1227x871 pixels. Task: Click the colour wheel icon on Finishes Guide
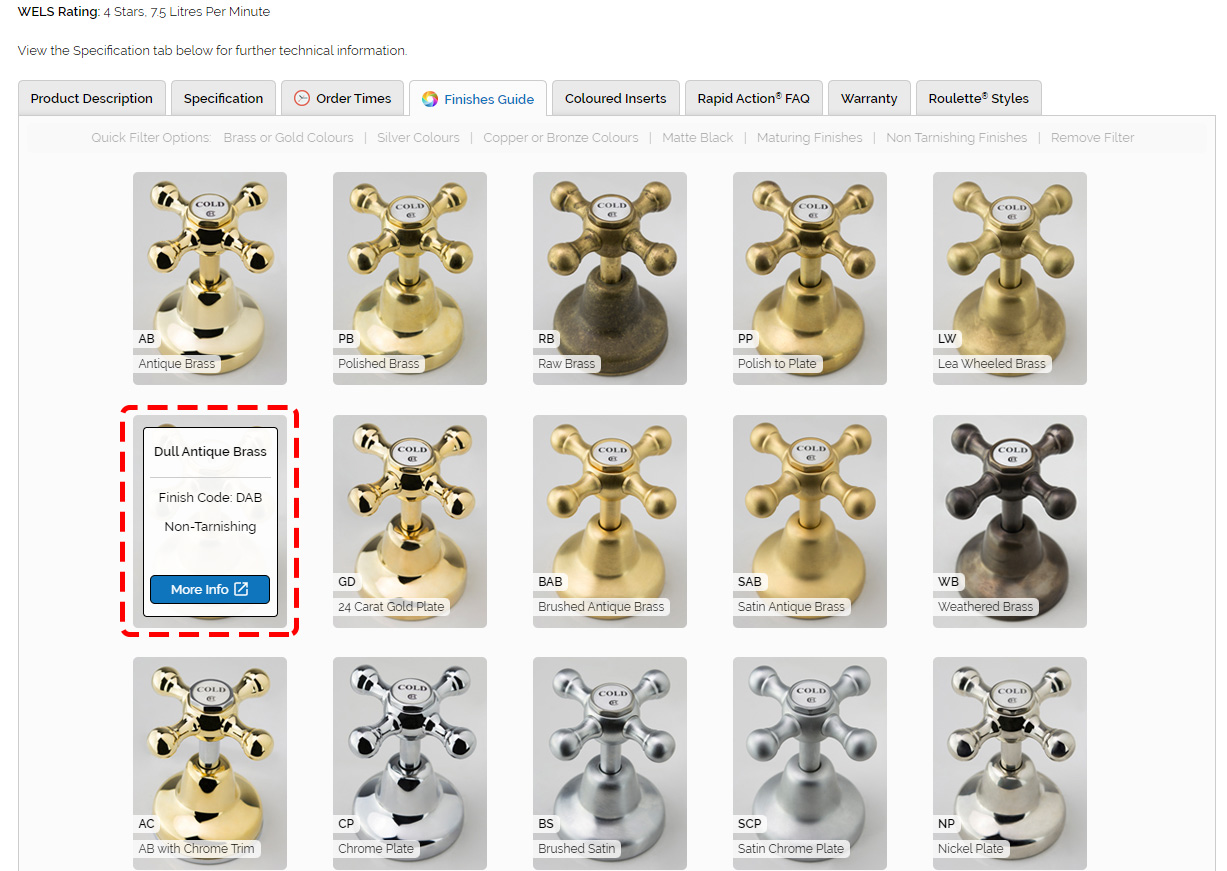pyautogui.click(x=430, y=99)
